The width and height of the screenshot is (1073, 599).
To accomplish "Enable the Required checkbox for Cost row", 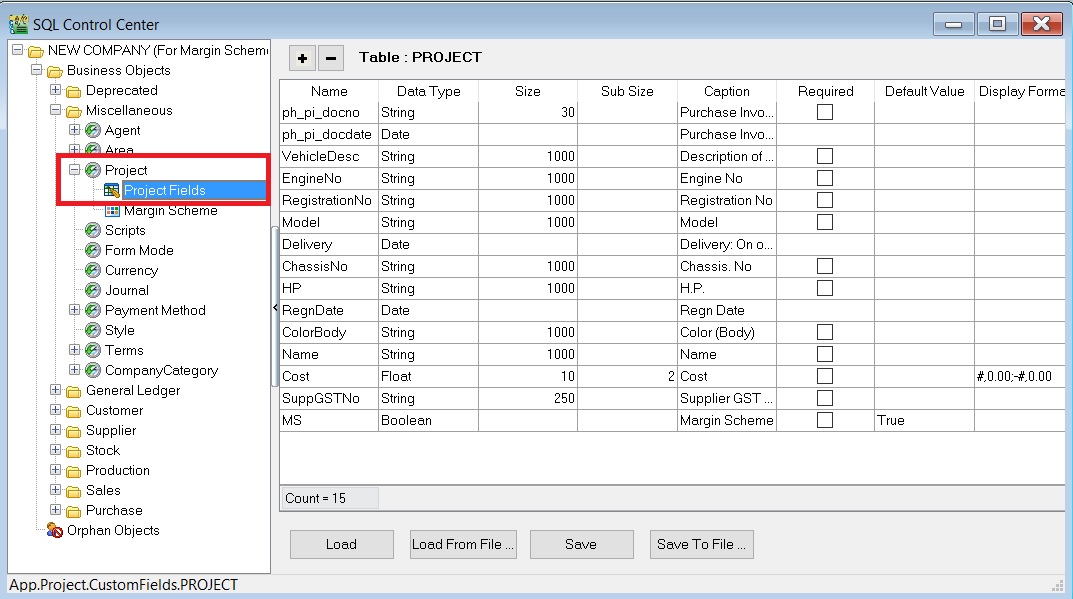I will click(825, 376).
